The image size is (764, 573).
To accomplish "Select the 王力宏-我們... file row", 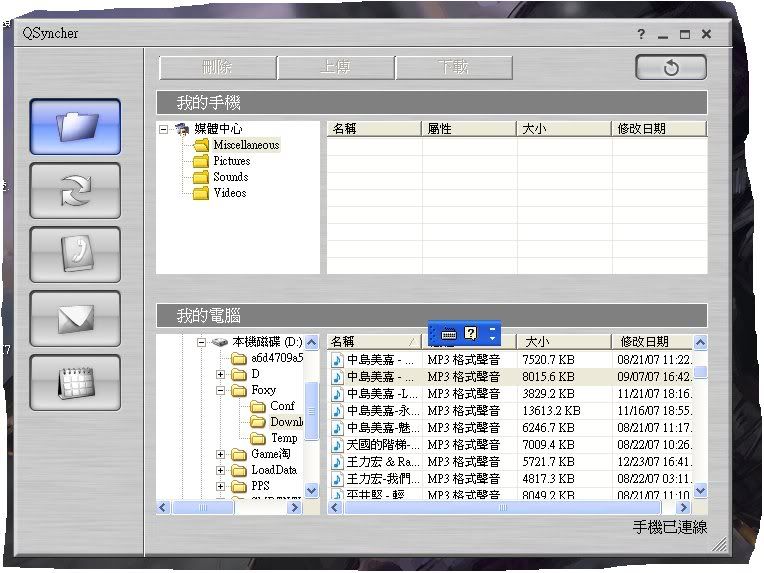I will [511, 479].
